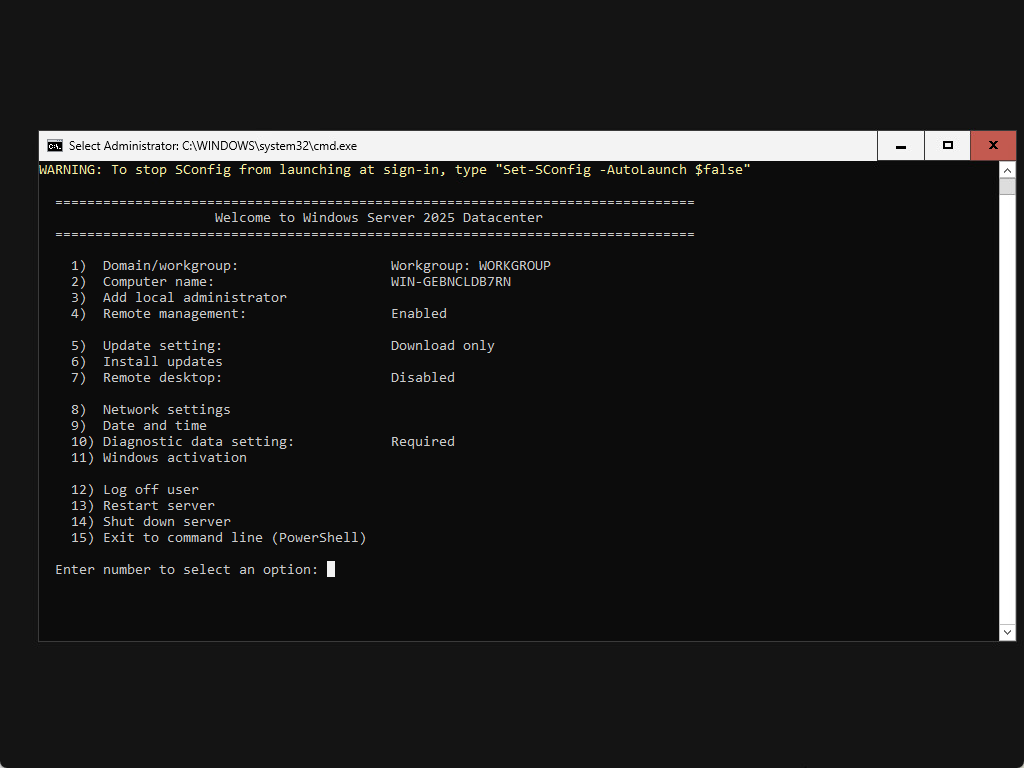Click option 10 'Diagnostic data setting:'

(x=199, y=441)
